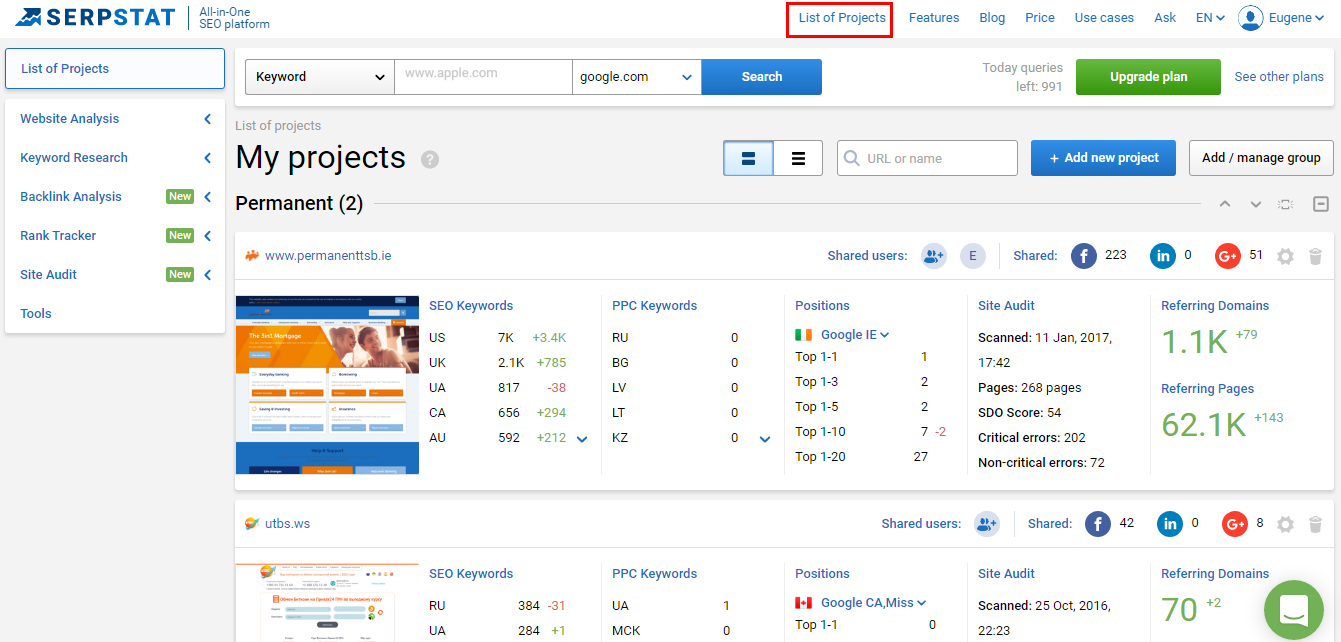Click the add shared user icon for permanenttsb.ie

[934, 256]
